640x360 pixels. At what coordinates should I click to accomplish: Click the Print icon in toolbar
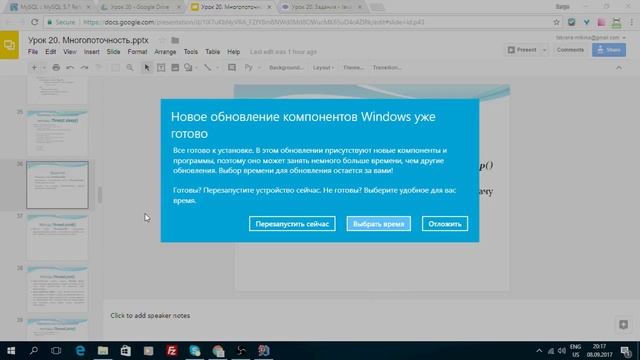coord(56,67)
